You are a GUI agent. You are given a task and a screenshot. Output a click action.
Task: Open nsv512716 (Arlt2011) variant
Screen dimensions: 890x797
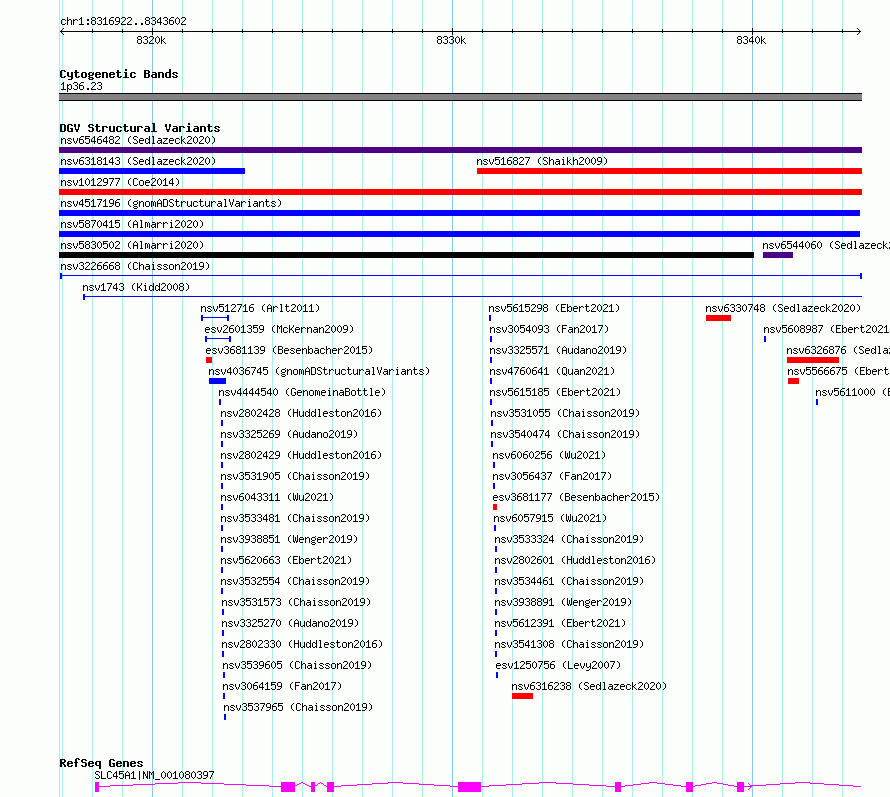260,308
